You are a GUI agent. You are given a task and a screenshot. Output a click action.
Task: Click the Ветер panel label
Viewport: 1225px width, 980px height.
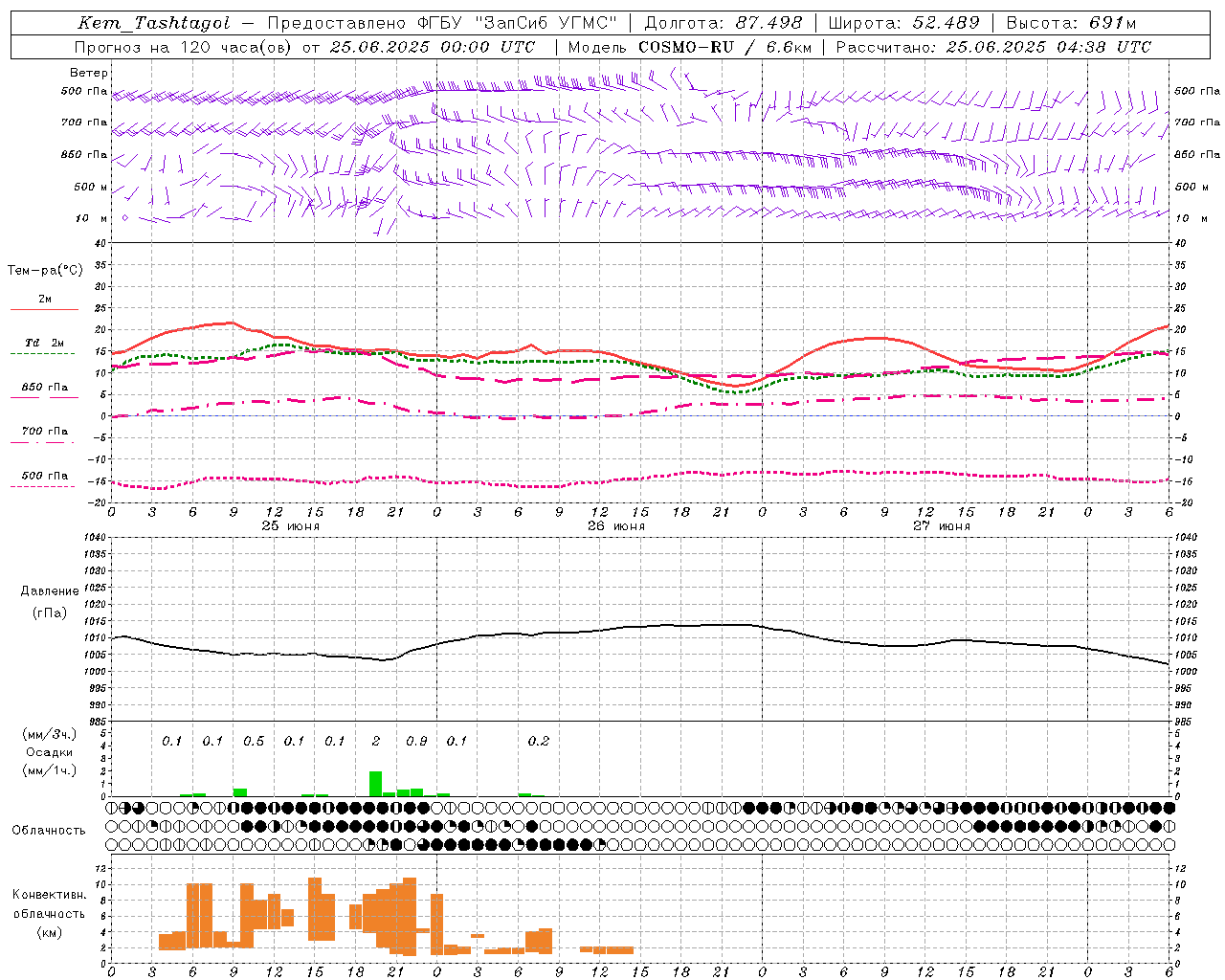tap(88, 73)
